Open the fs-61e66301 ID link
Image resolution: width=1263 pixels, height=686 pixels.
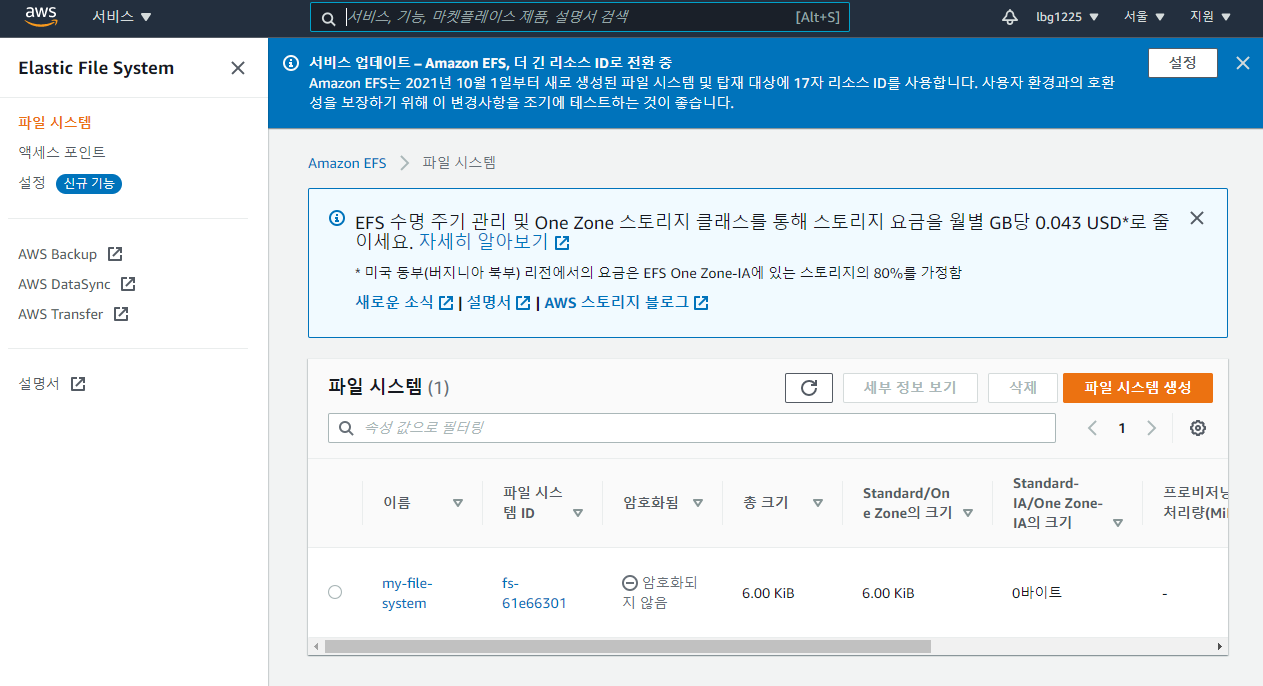coord(534,593)
